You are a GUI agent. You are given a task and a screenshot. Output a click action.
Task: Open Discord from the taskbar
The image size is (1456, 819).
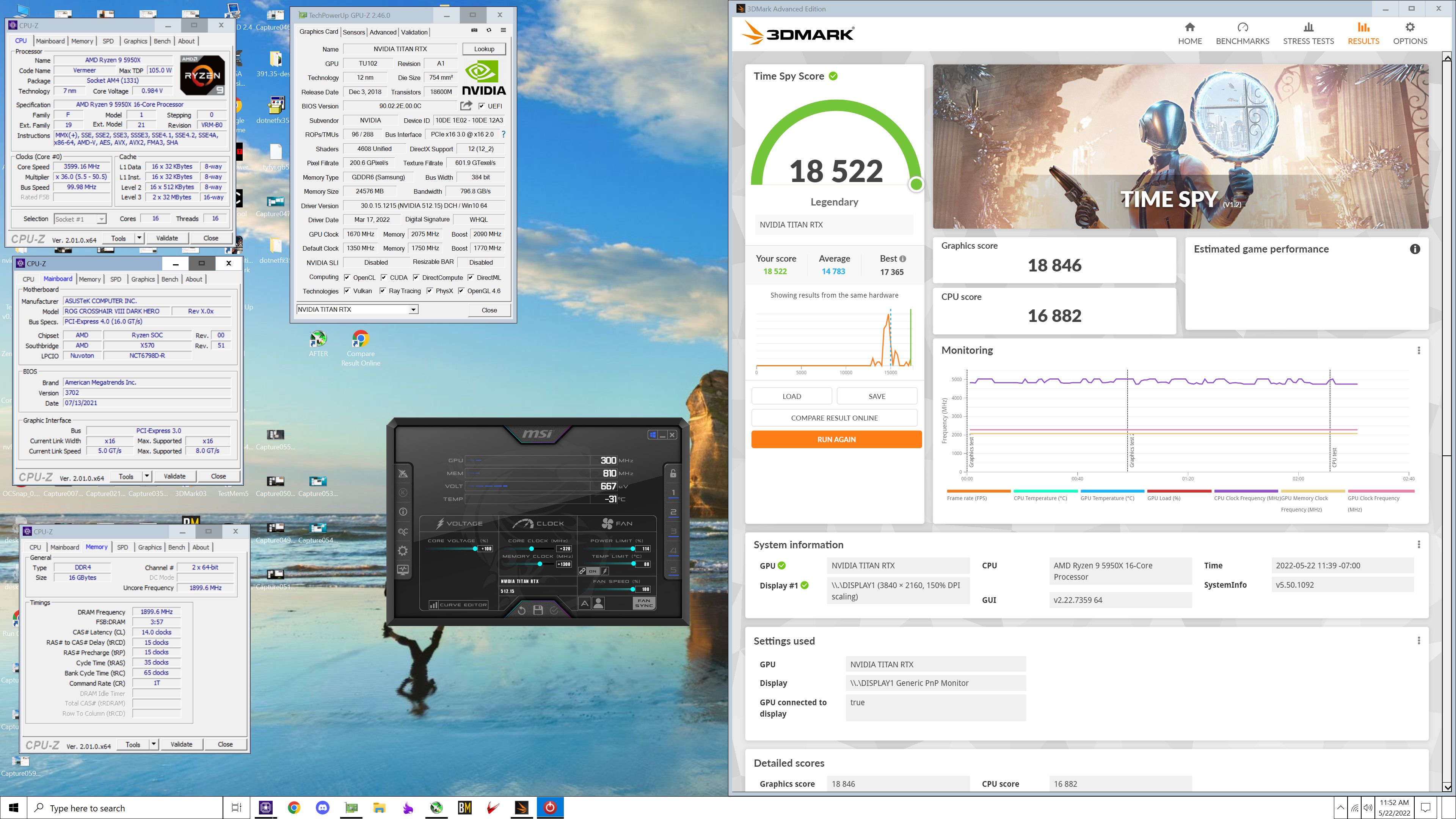pyautogui.click(x=323, y=808)
